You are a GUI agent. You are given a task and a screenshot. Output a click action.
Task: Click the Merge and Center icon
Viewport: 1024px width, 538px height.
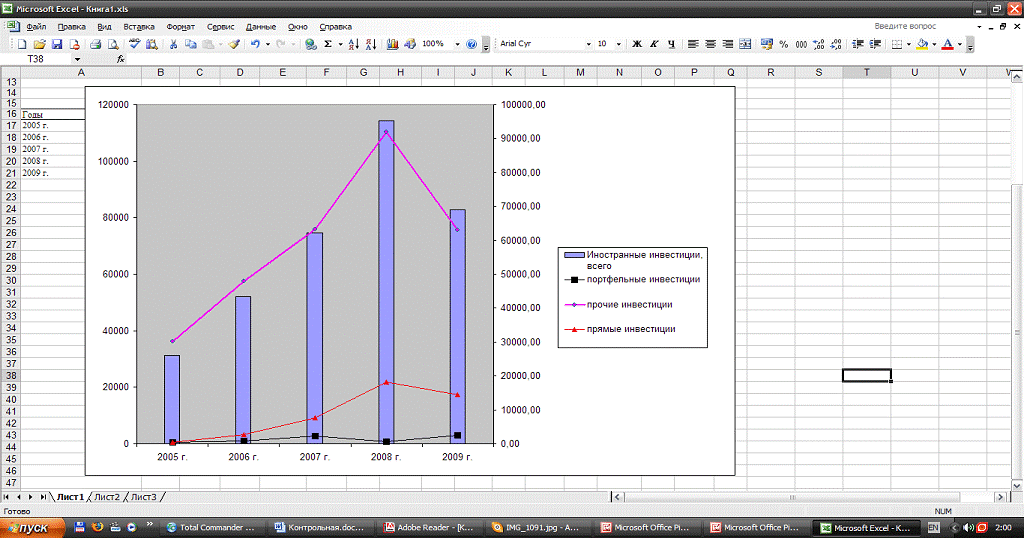[744, 45]
